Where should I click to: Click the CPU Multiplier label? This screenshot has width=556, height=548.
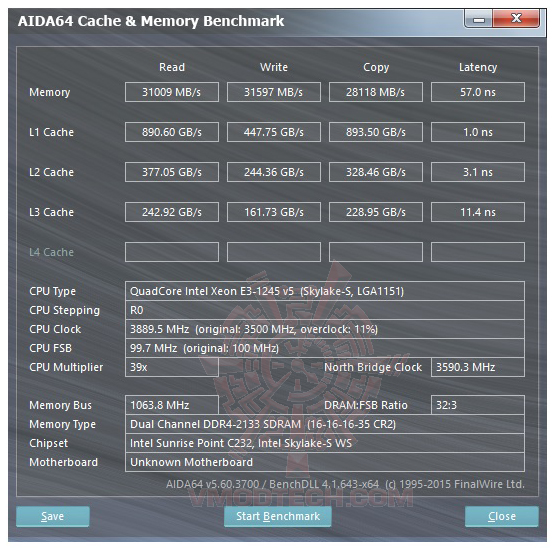66,367
